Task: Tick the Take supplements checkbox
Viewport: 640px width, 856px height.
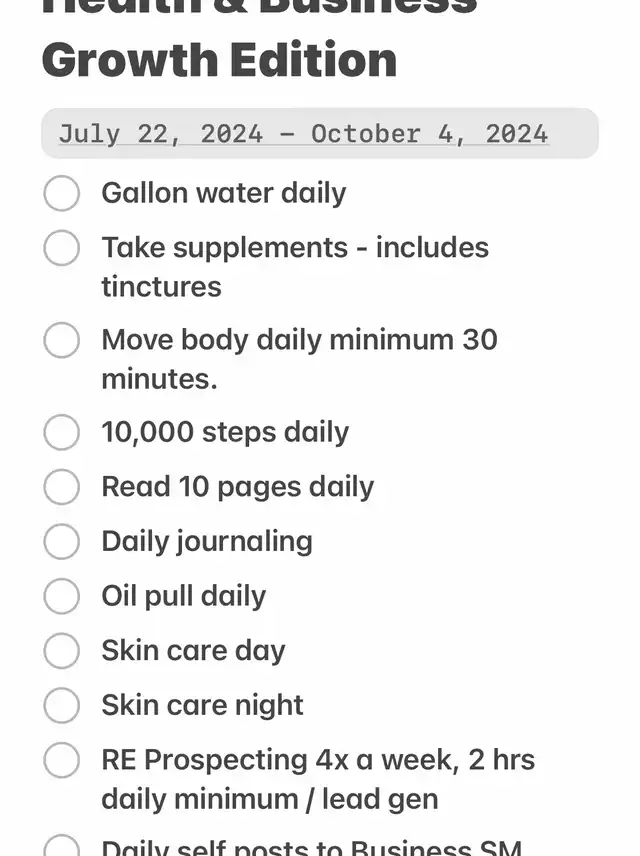Action: point(61,248)
